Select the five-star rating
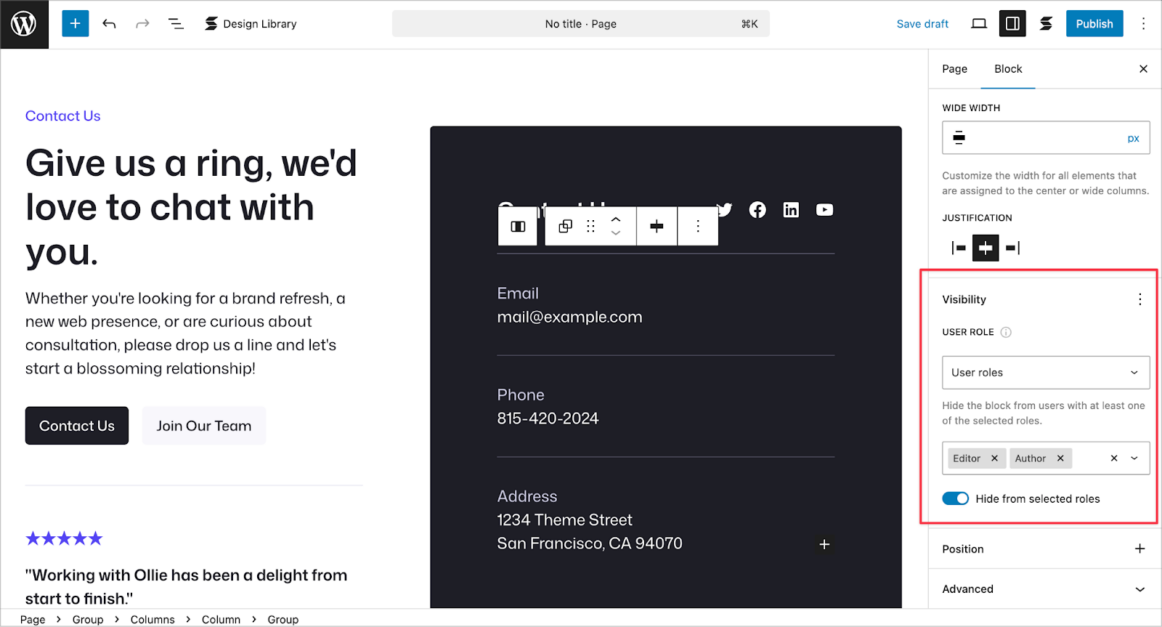 [x=64, y=538]
